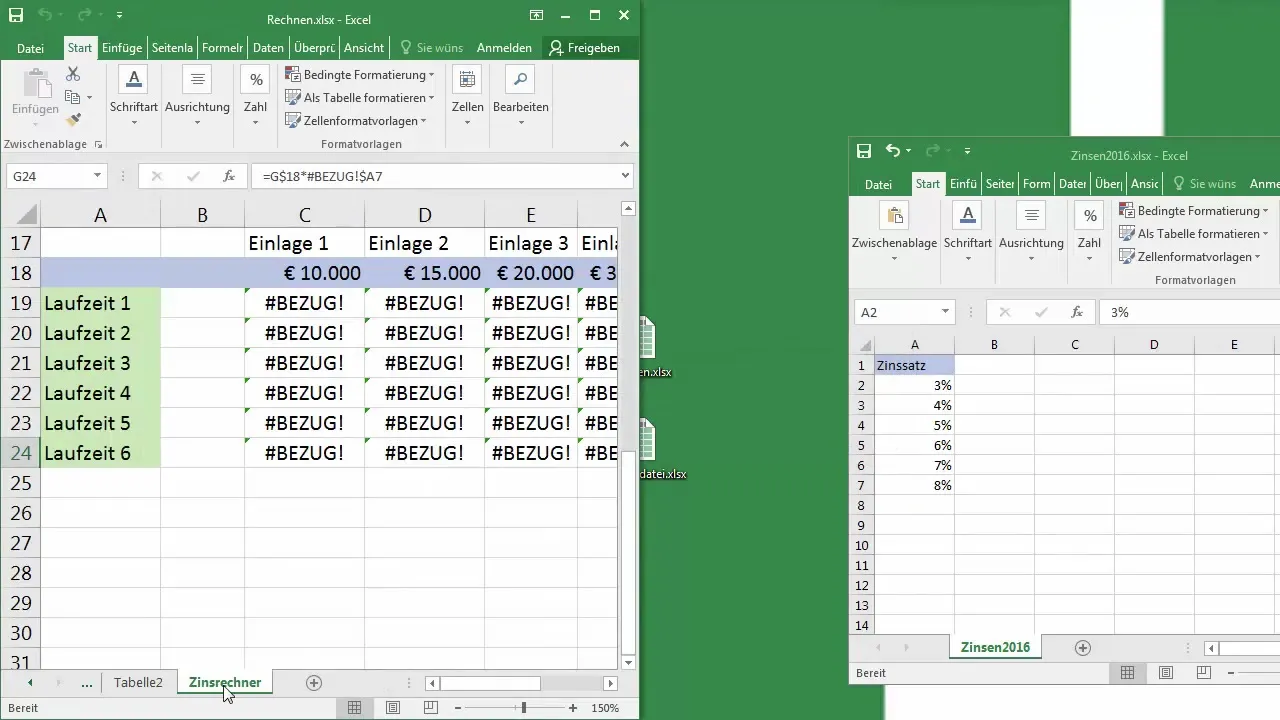Add new sheet in Zinsen2016 window
Screen dimensions: 1280x720
coord(1082,648)
